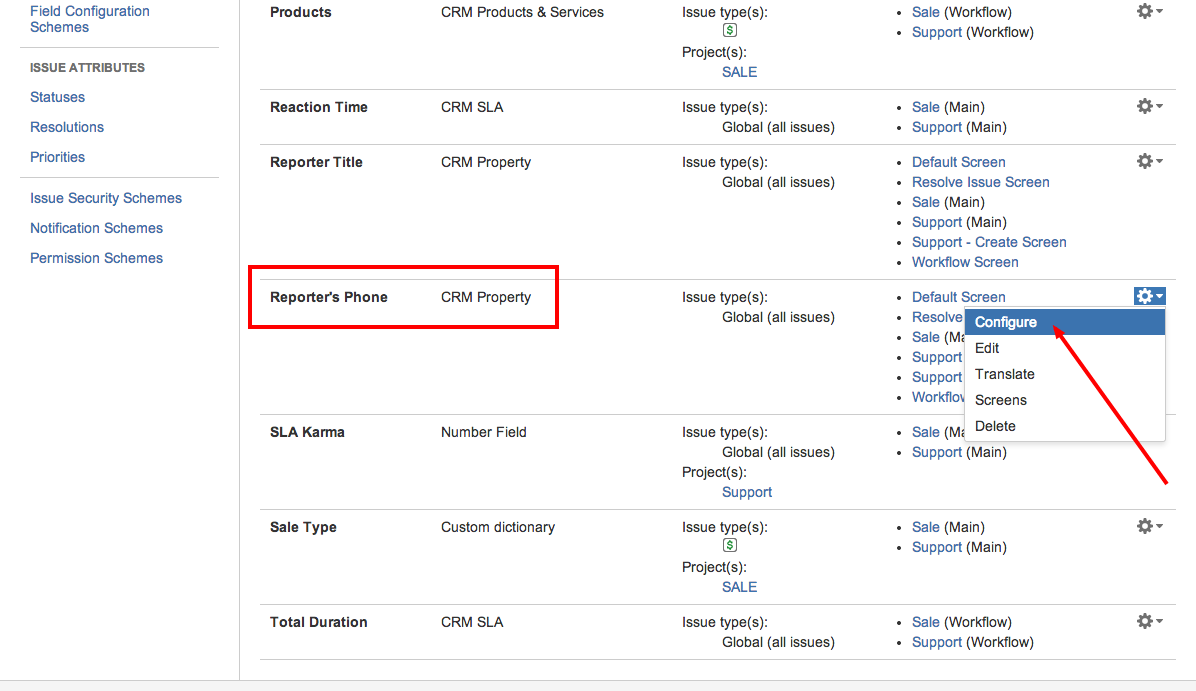Open gear menu for Reaction Time field
This screenshot has height=691, width=1196.
click(1149, 106)
